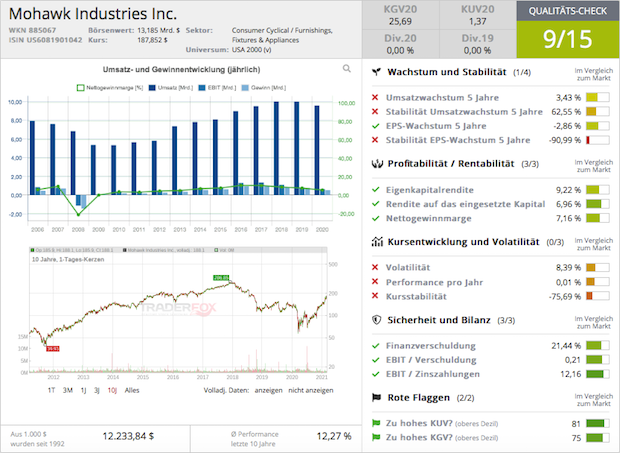
Task: Select the 1T chart time range
Action: coord(51,390)
